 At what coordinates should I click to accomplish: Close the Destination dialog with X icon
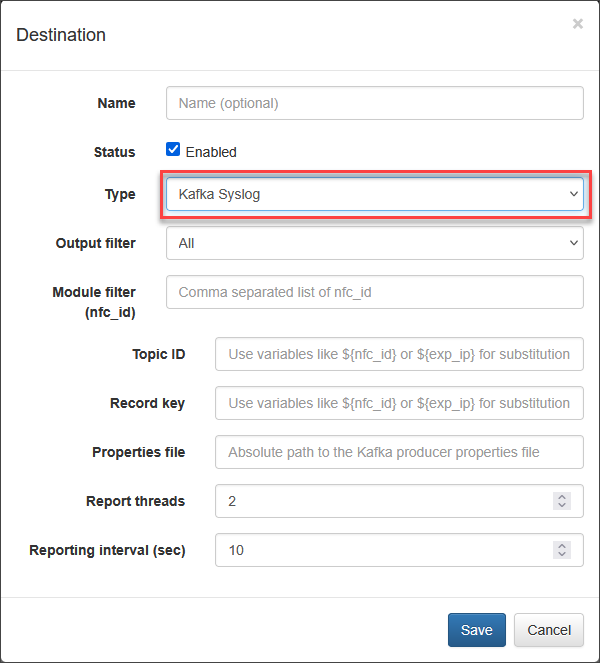(578, 24)
